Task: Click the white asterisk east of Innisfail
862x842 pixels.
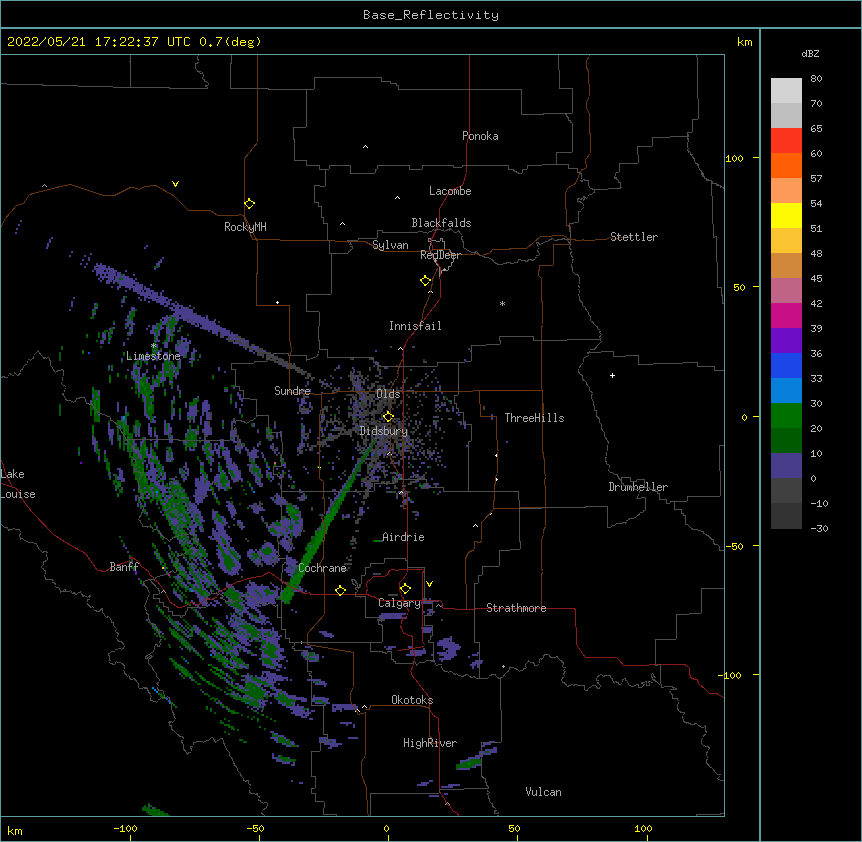Action: click(x=502, y=303)
